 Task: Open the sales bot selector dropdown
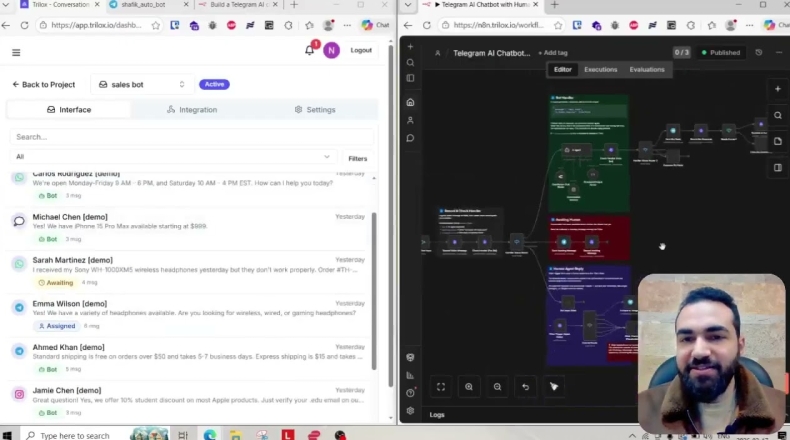click(142, 85)
